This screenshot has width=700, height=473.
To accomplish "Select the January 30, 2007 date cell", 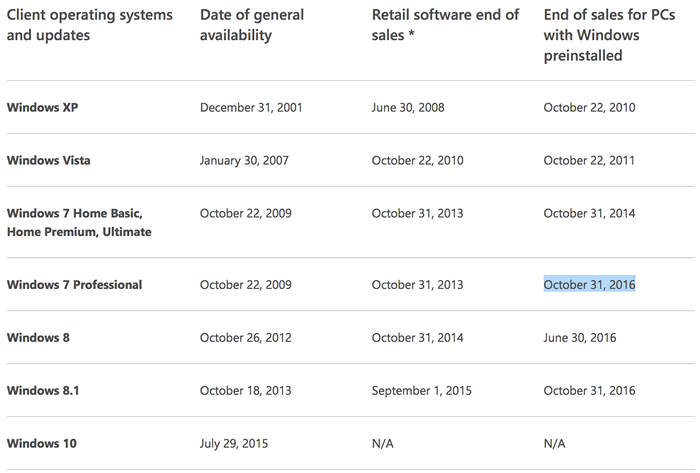I will coord(245,160).
